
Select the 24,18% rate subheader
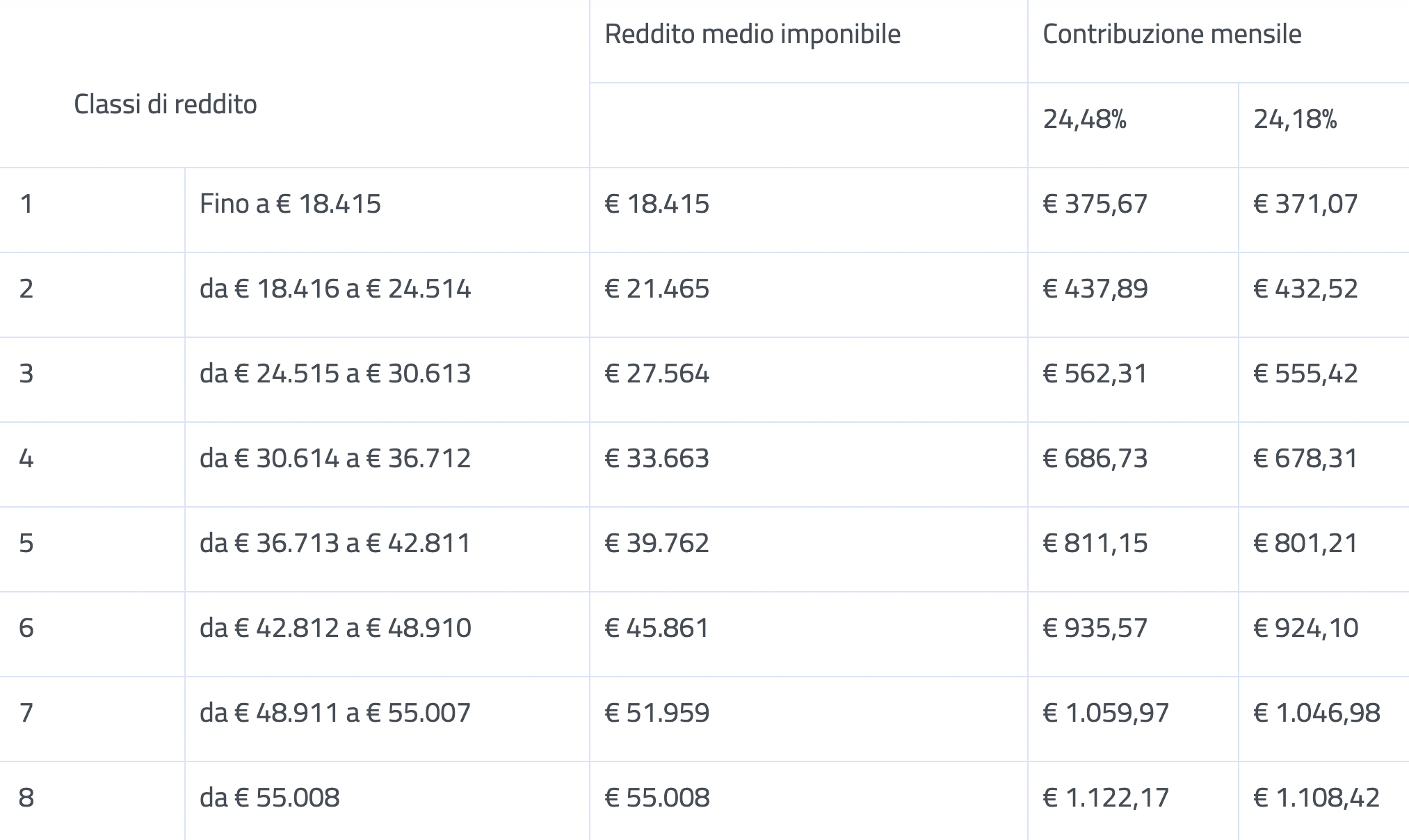pos(1295,120)
